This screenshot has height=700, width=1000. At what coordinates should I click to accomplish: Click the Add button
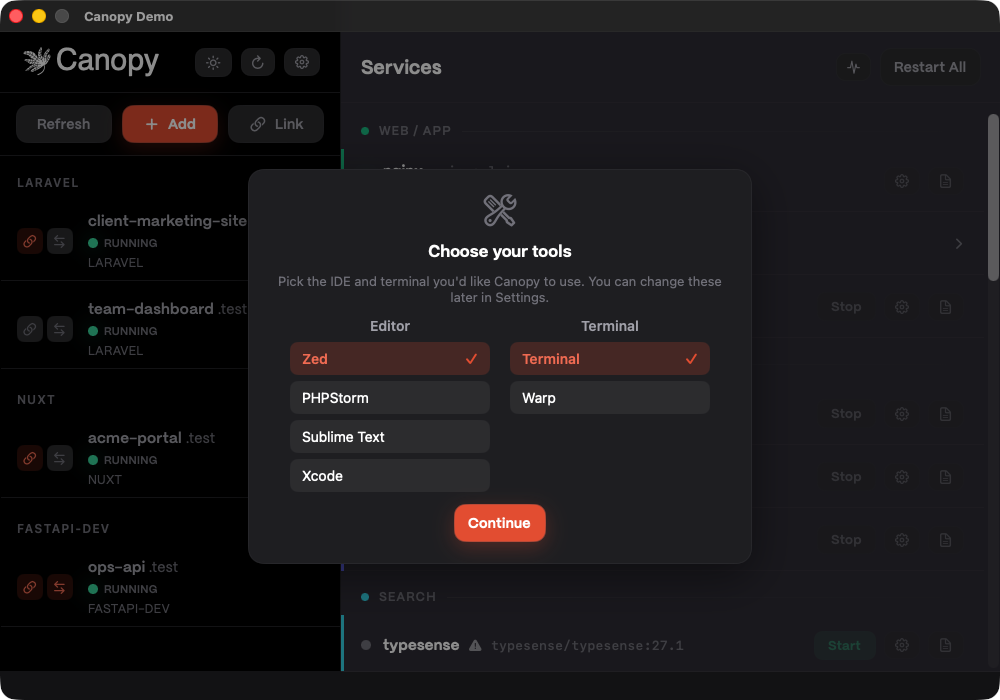[170, 124]
